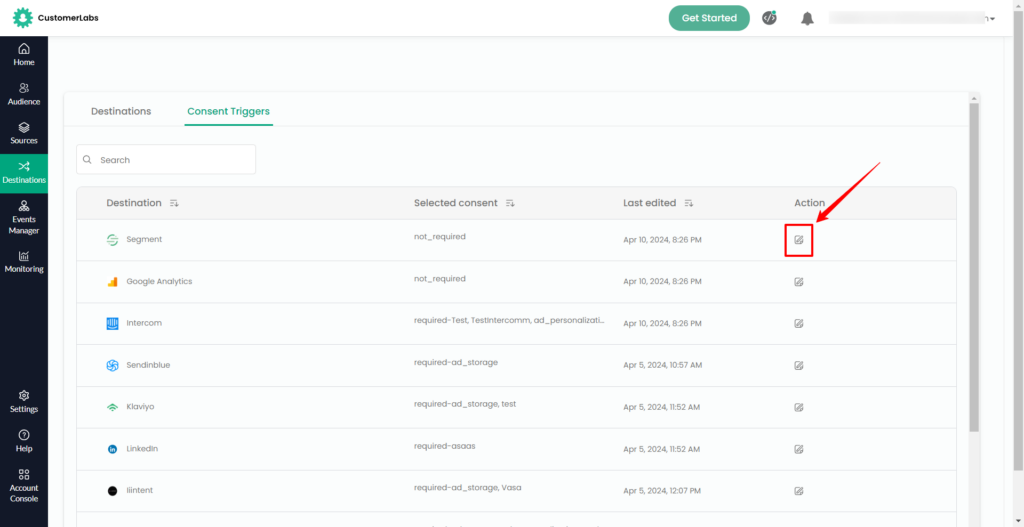This screenshot has width=1024, height=527.
Task: Open Monitoring from the sidebar
Action: click(24, 262)
